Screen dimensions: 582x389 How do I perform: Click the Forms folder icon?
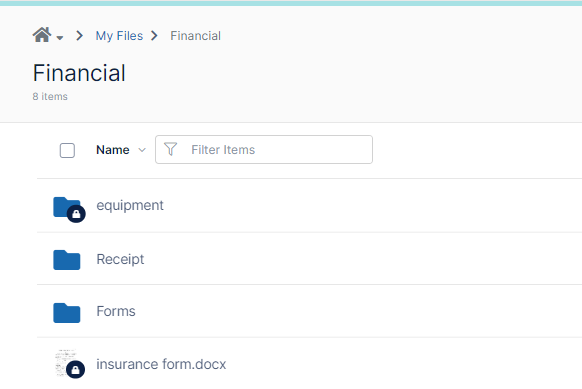click(66, 313)
